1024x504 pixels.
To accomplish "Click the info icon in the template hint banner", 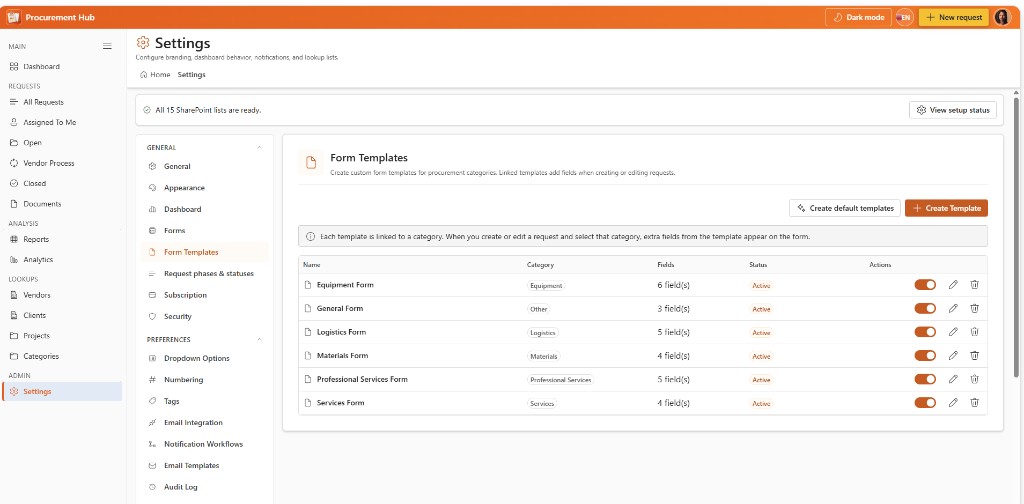I will (310, 236).
